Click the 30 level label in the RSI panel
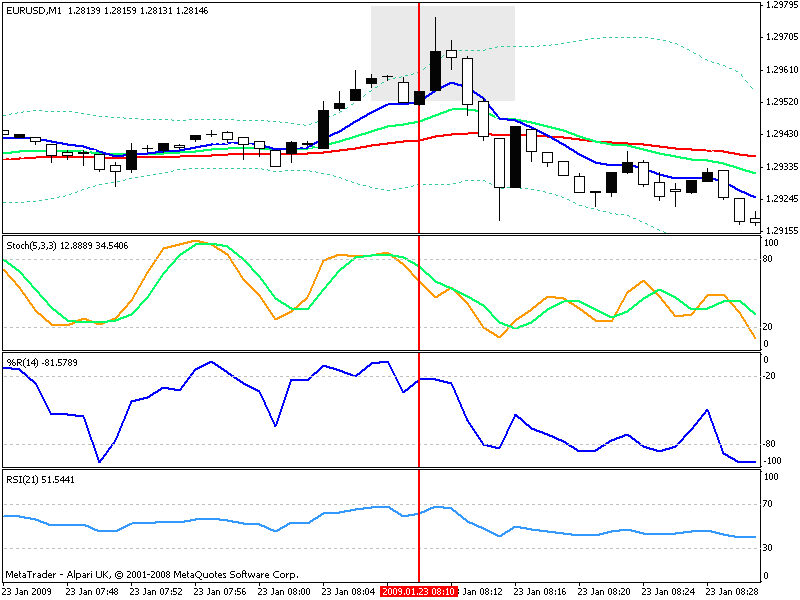Image resolution: width=800 pixels, height=600 pixels. pos(770,547)
